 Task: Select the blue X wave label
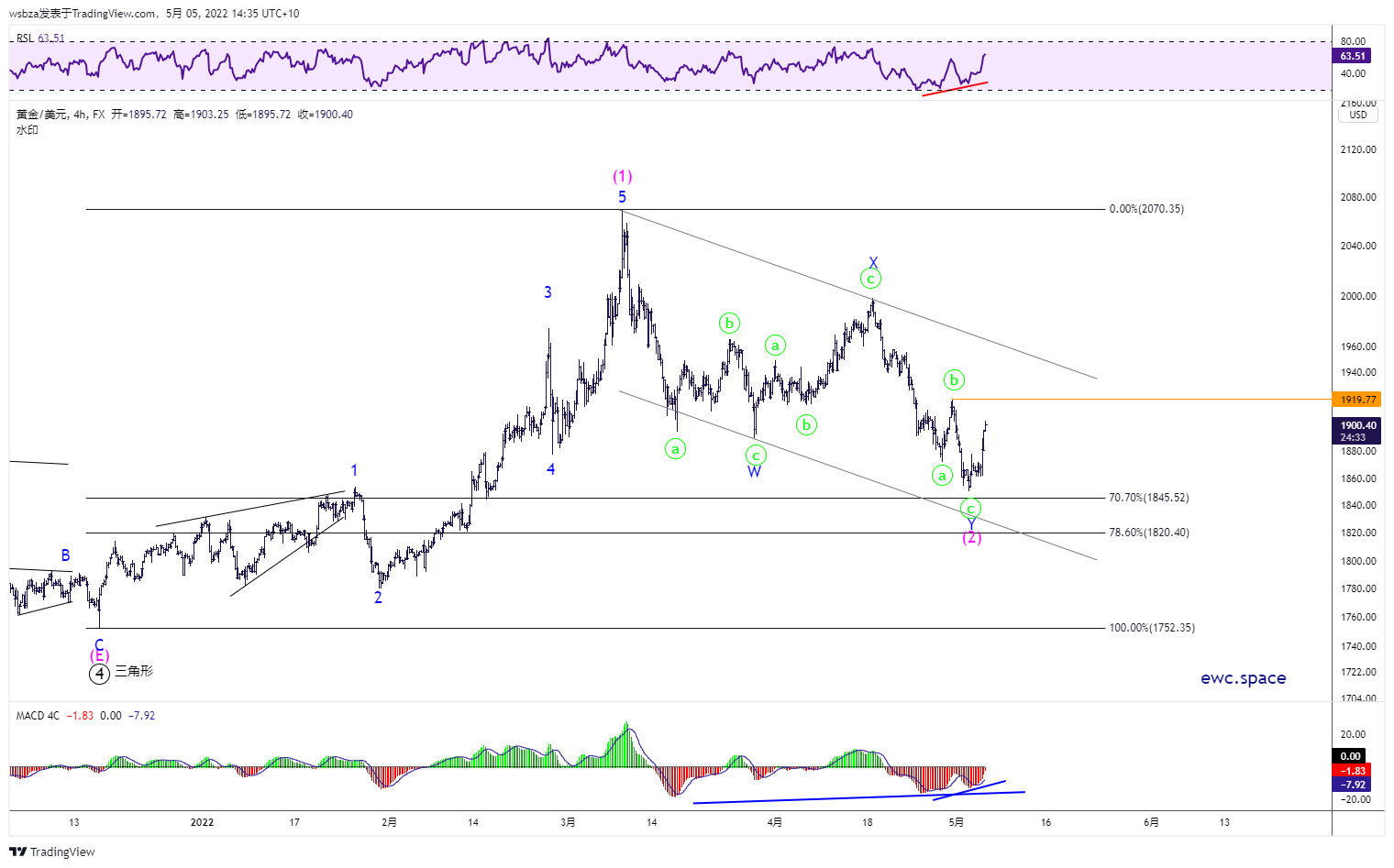coord(873,264)
